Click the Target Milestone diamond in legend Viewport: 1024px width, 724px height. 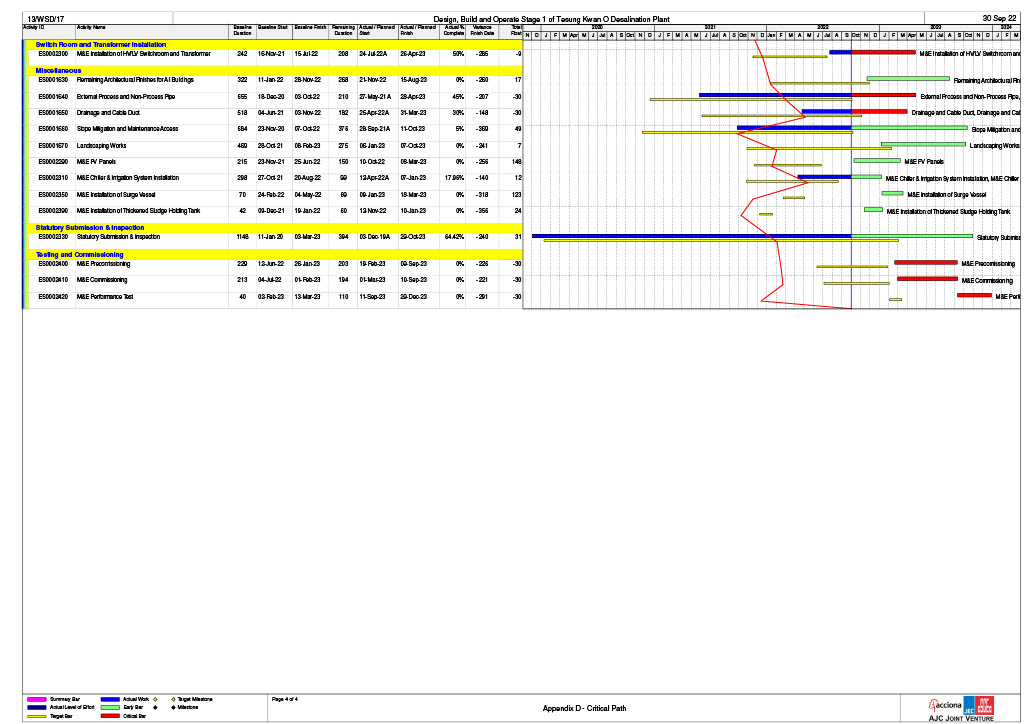pyautogui.click(x=171, y=698)
